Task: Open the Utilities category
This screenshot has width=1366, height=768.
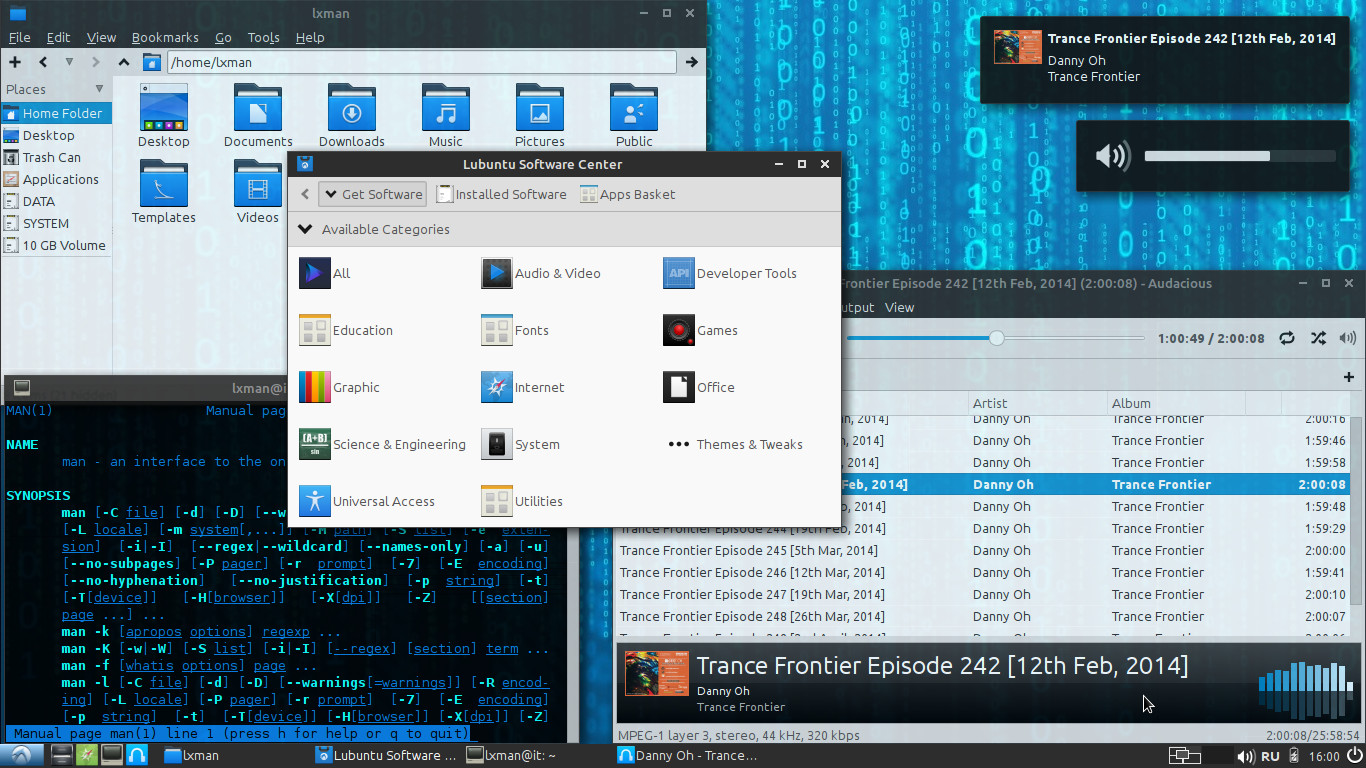Action: click(x=522, y=501)
